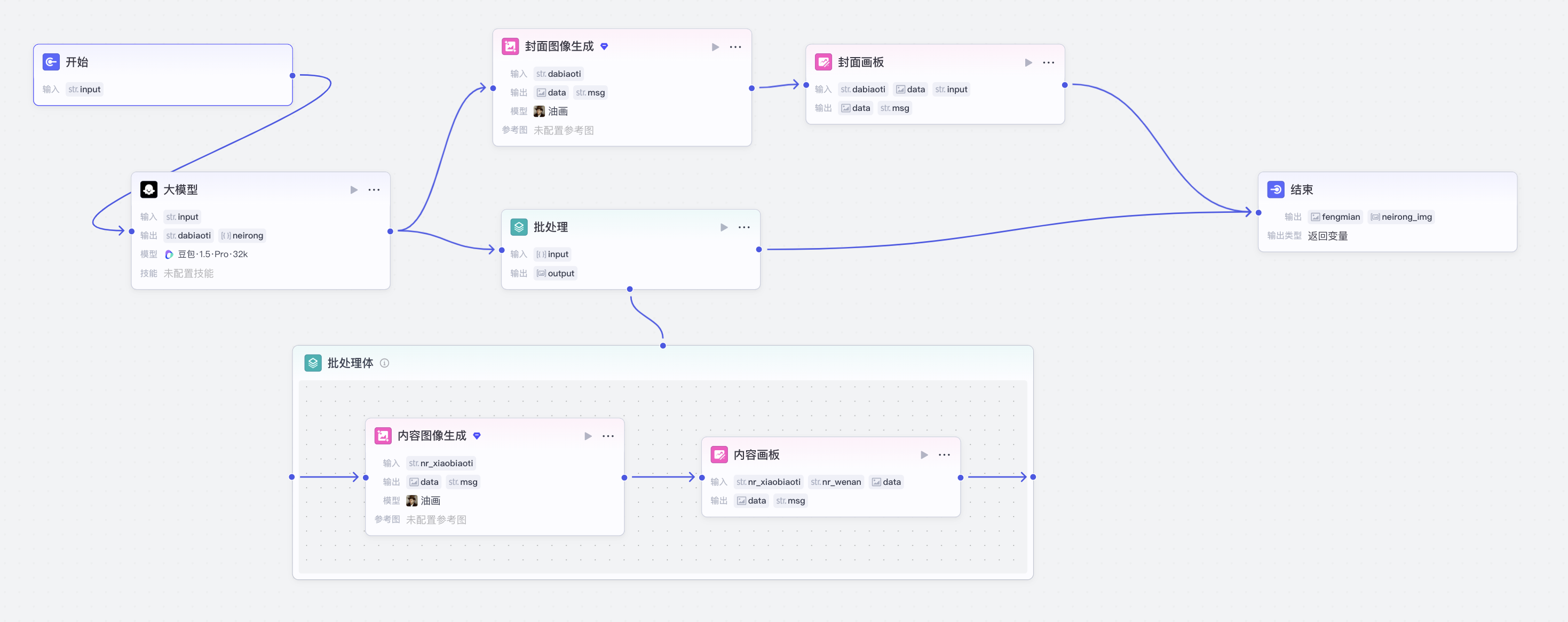Click the 结束 end node icon
Image resolution: width=1568 pixels, height=622 pixels.
(1275, 190)
